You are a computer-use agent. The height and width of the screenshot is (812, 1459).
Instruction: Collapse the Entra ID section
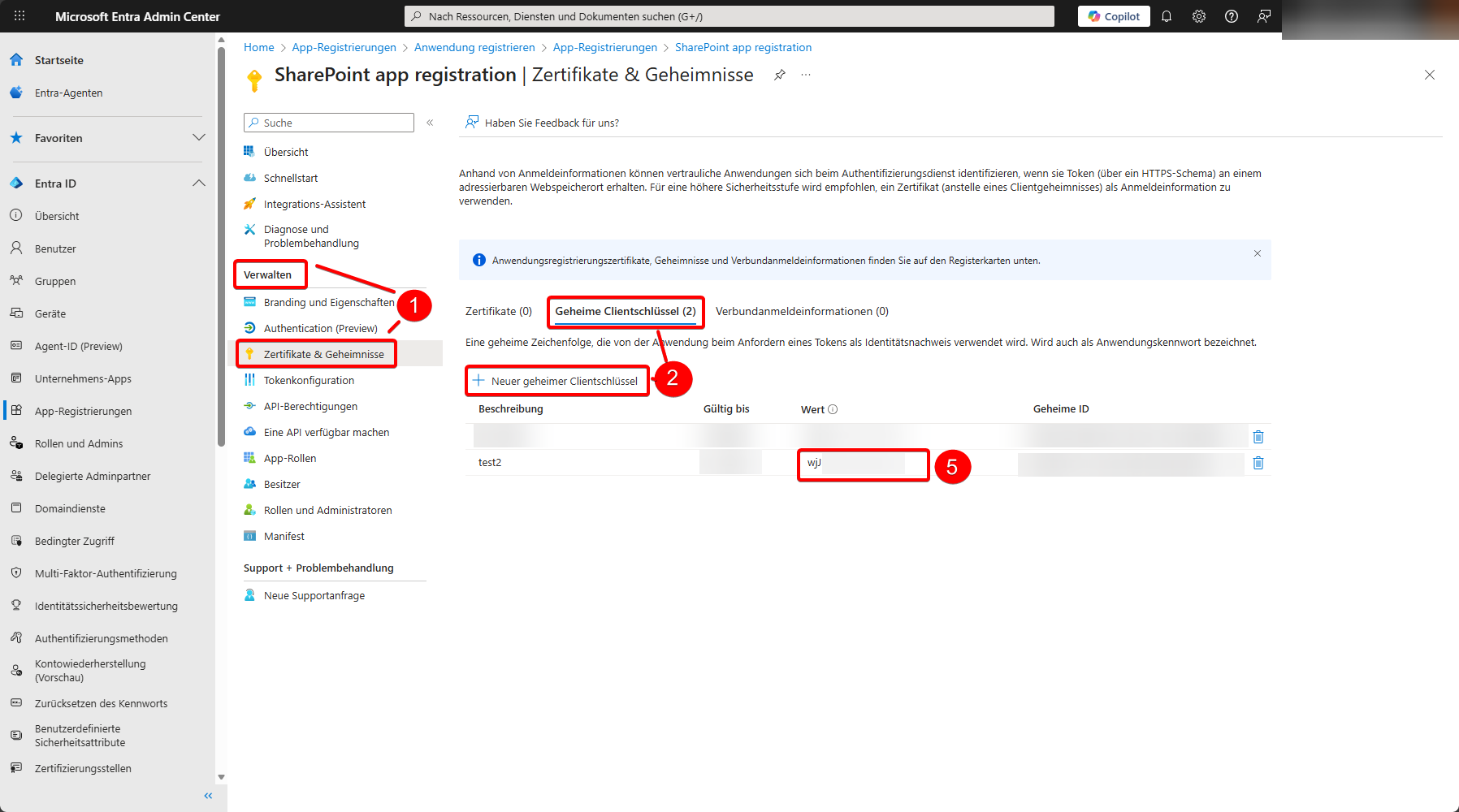(x=198, y=184)
